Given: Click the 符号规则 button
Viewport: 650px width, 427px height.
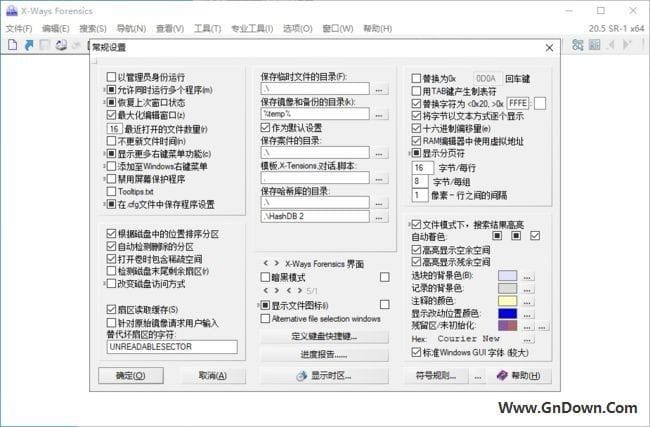Looking at the screenshot, I should (436, 376).
